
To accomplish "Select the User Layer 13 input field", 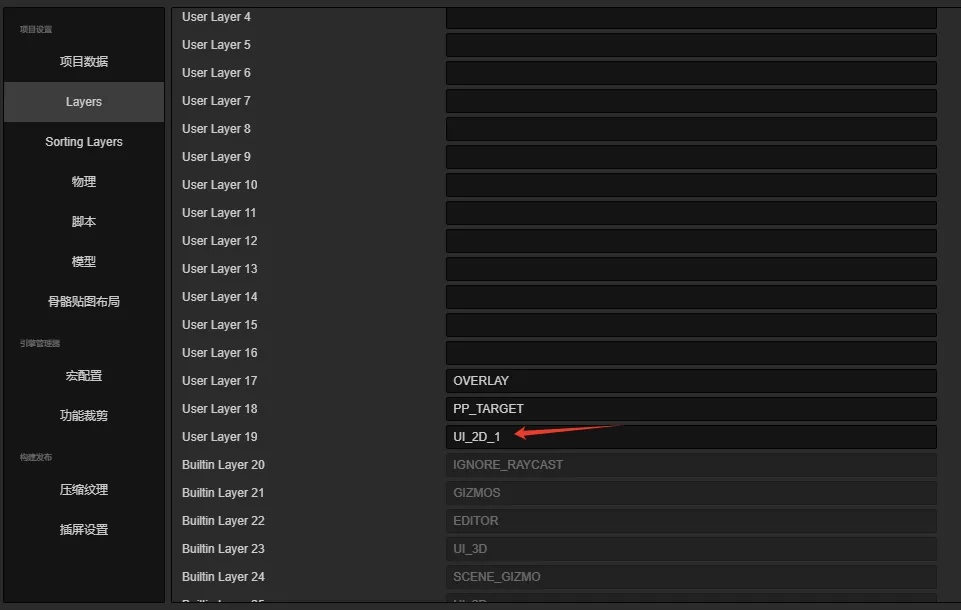I will click(691, 269).
